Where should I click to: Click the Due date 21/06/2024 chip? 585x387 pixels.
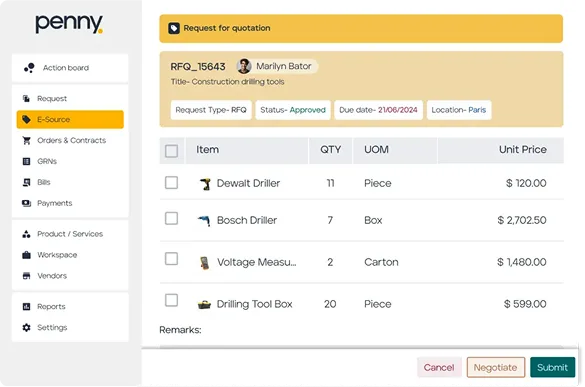(378, 110)
